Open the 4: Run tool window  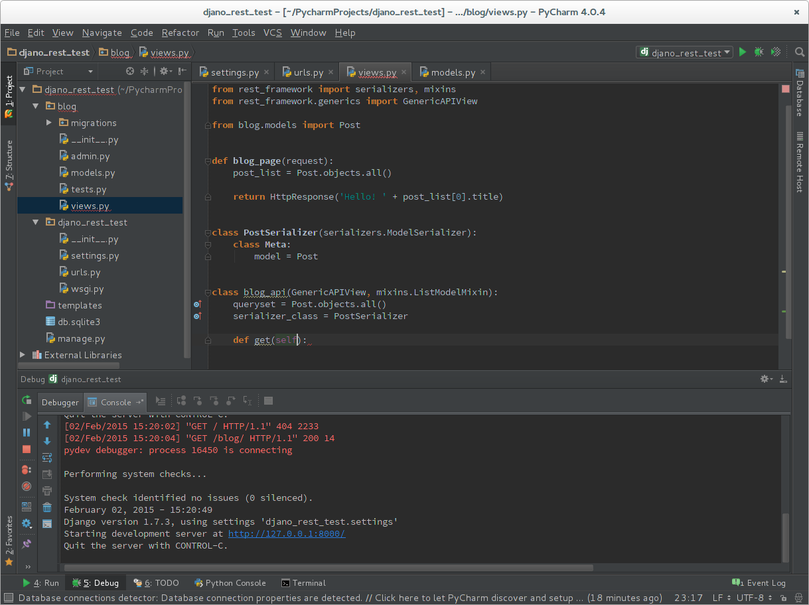point(41,583)
